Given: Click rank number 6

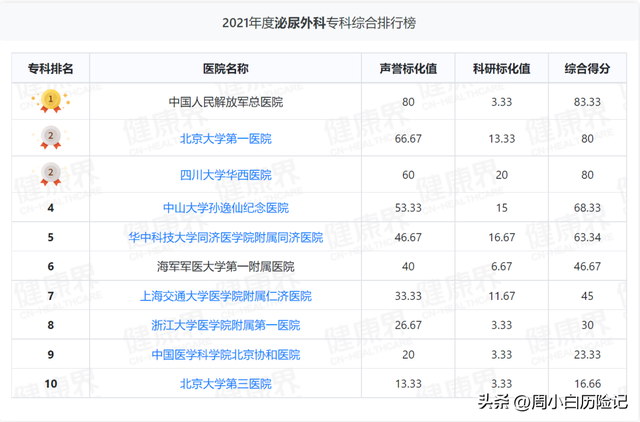Looking at the screenshot, I should 51,267.
